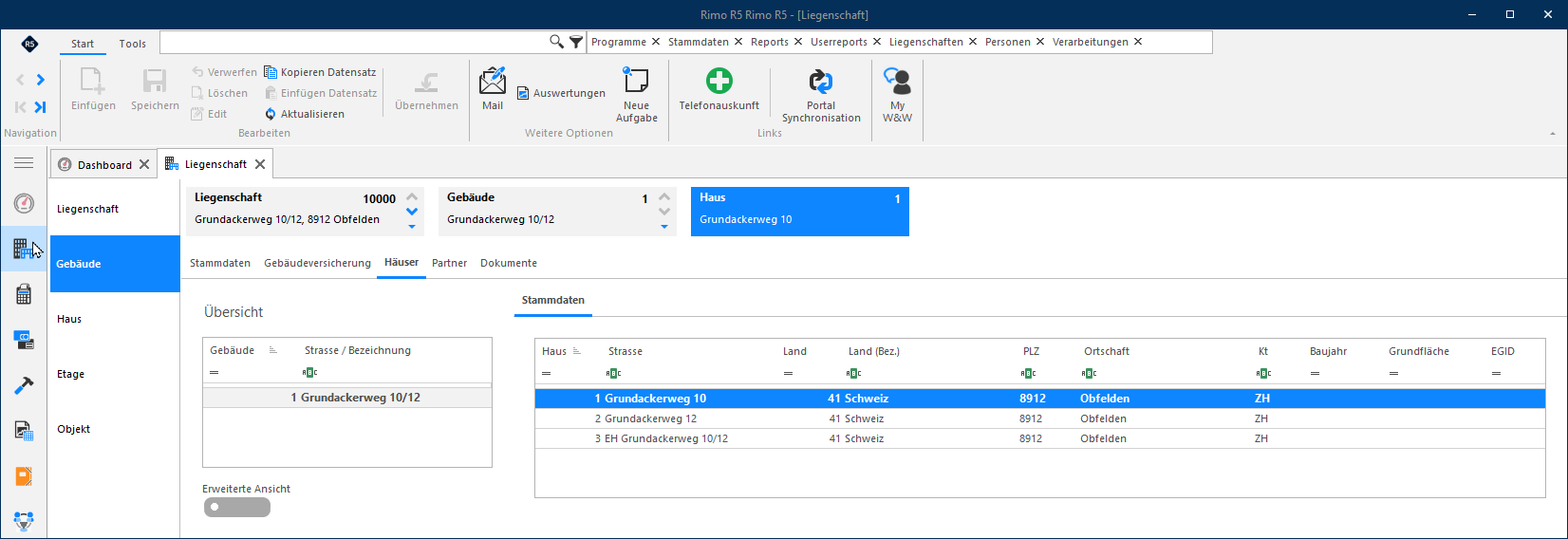
Task: Open the Stammdaten sub-tab of Gebäude
Action: [220, 263]
